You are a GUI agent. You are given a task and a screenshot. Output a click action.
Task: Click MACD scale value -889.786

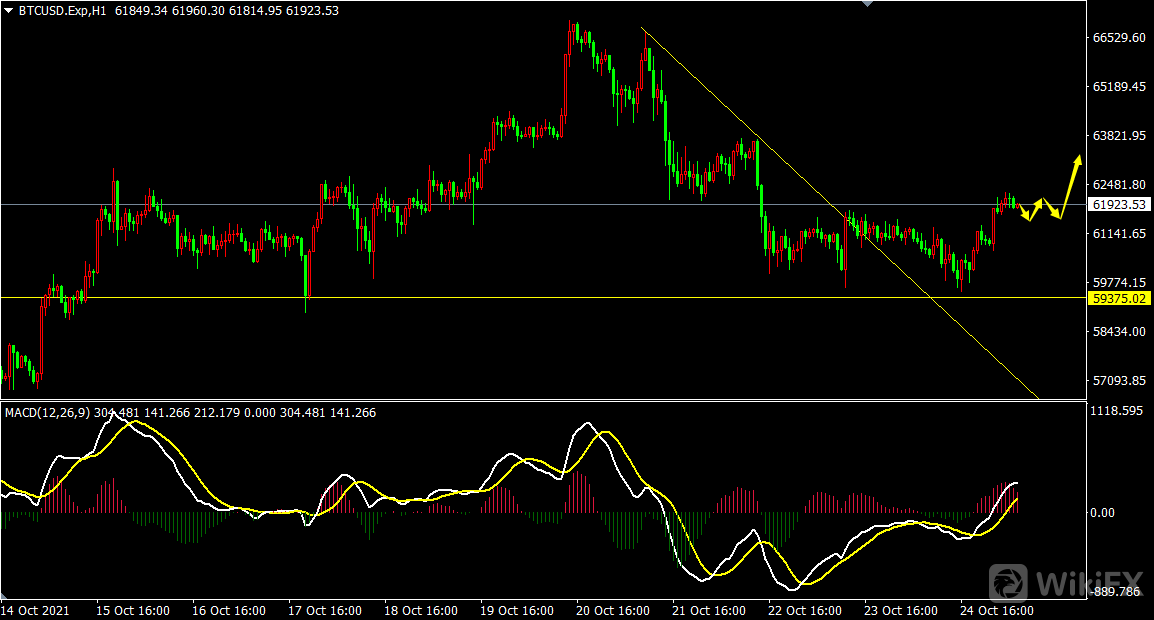(x=1115, y=591)
